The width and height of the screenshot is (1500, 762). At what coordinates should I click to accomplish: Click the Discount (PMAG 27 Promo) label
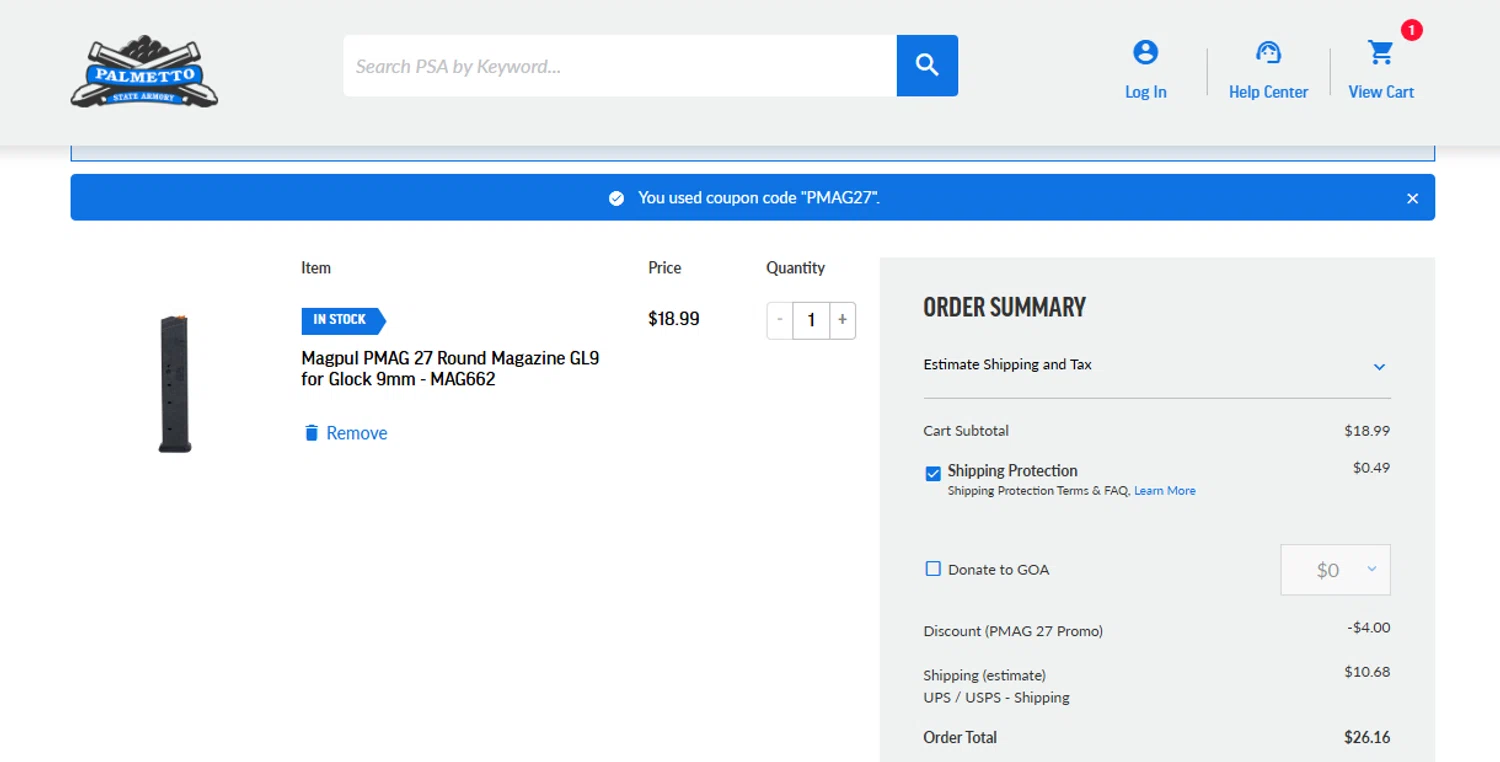1013,631
